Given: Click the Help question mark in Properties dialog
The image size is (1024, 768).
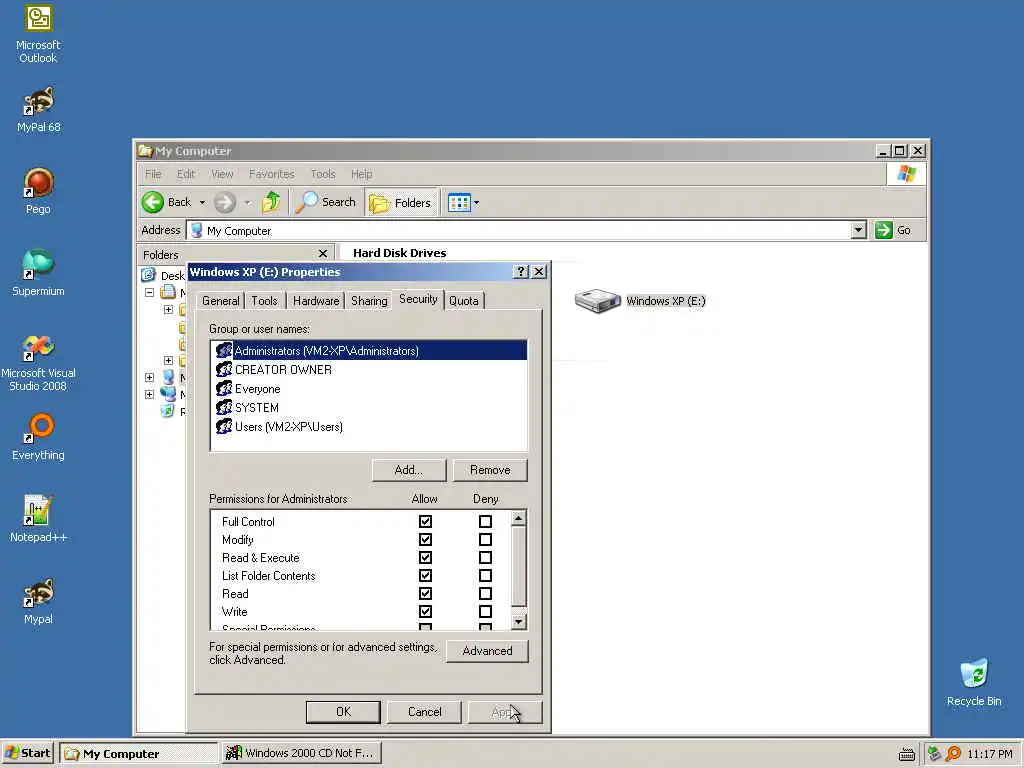Looking at the screenshot, I should pyautogui.click(x=520, y=272).
